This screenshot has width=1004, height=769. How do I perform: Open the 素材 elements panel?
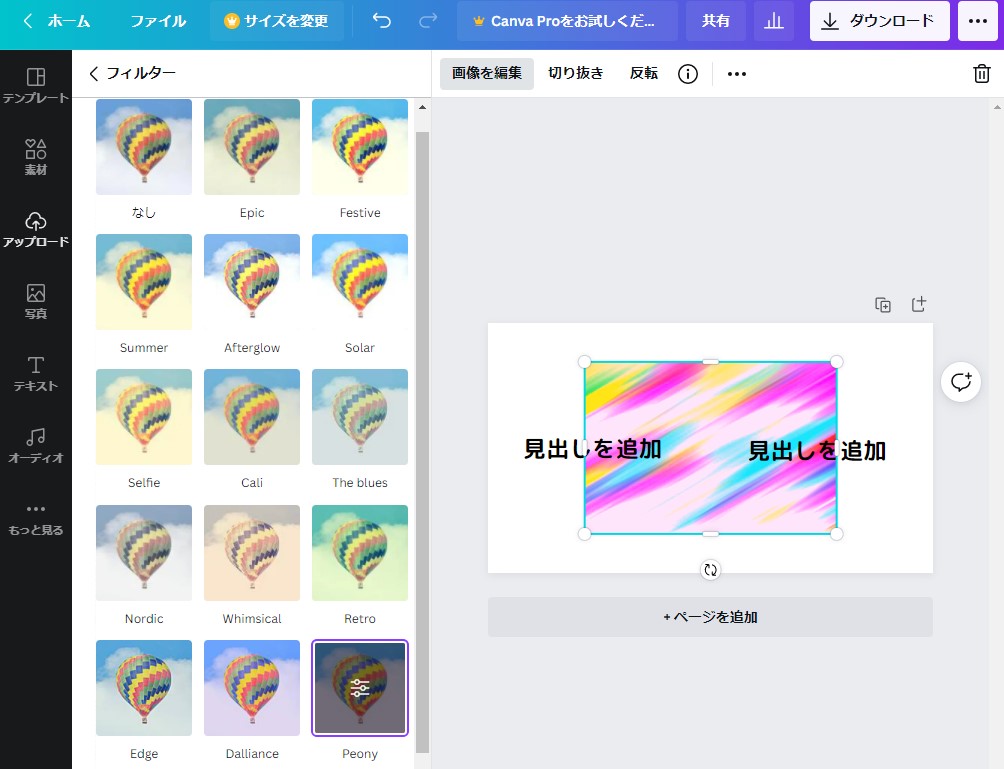[x=36, y=158]
